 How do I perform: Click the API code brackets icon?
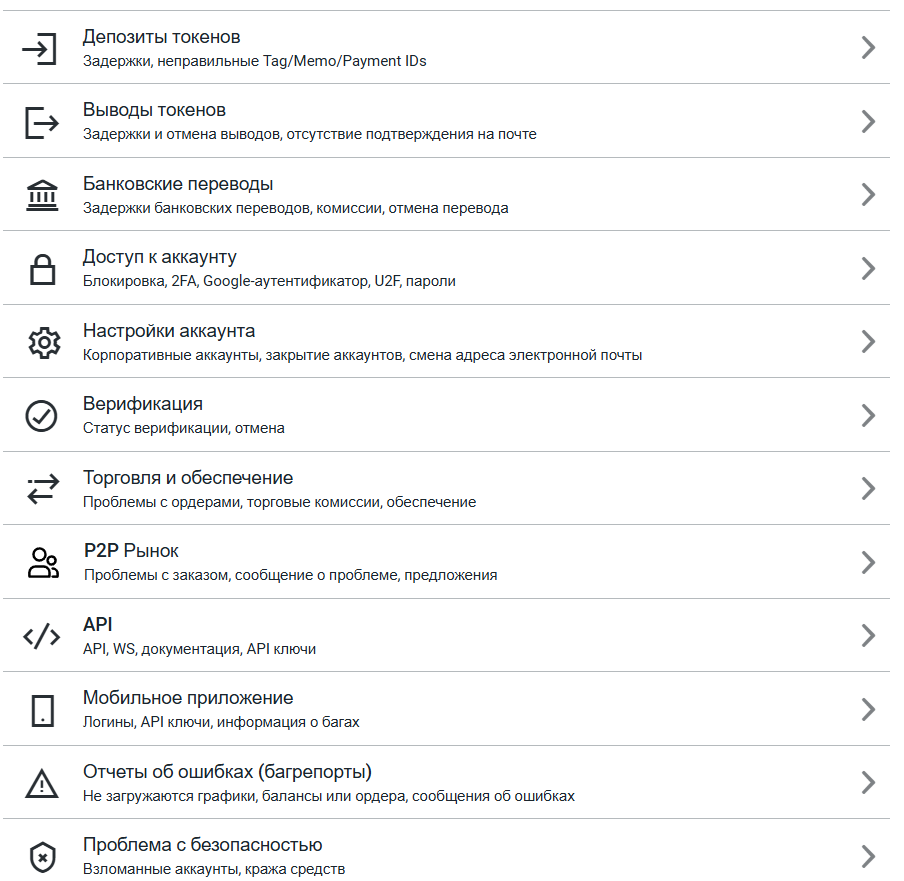pos(42,636)
